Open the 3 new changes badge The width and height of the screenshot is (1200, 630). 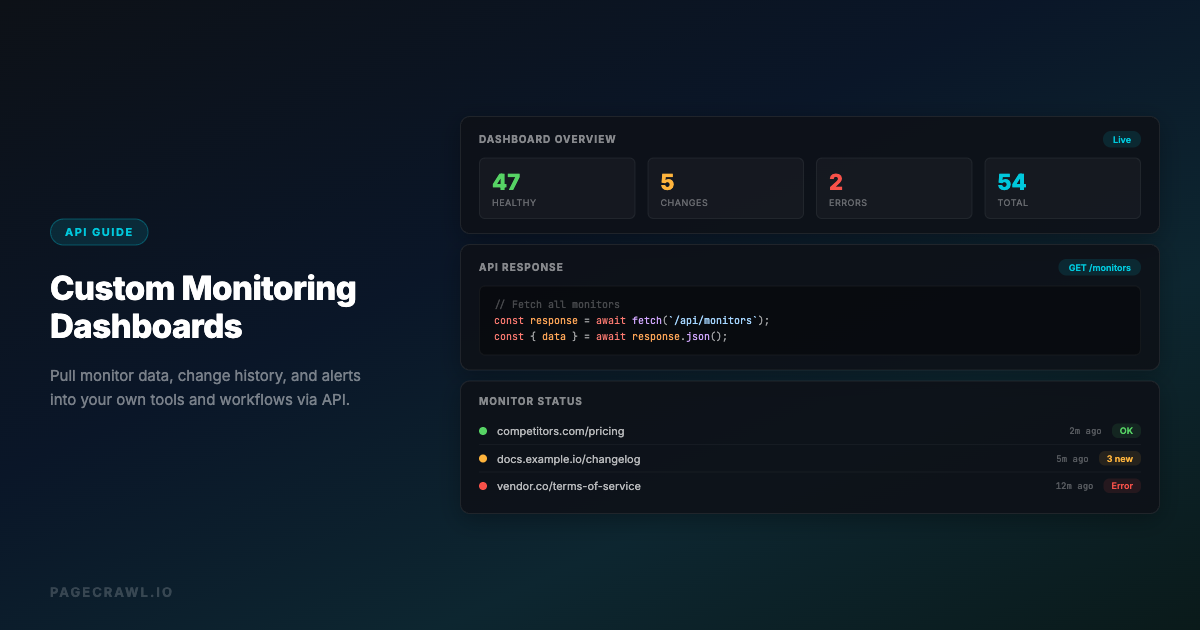coord(1120,458)
